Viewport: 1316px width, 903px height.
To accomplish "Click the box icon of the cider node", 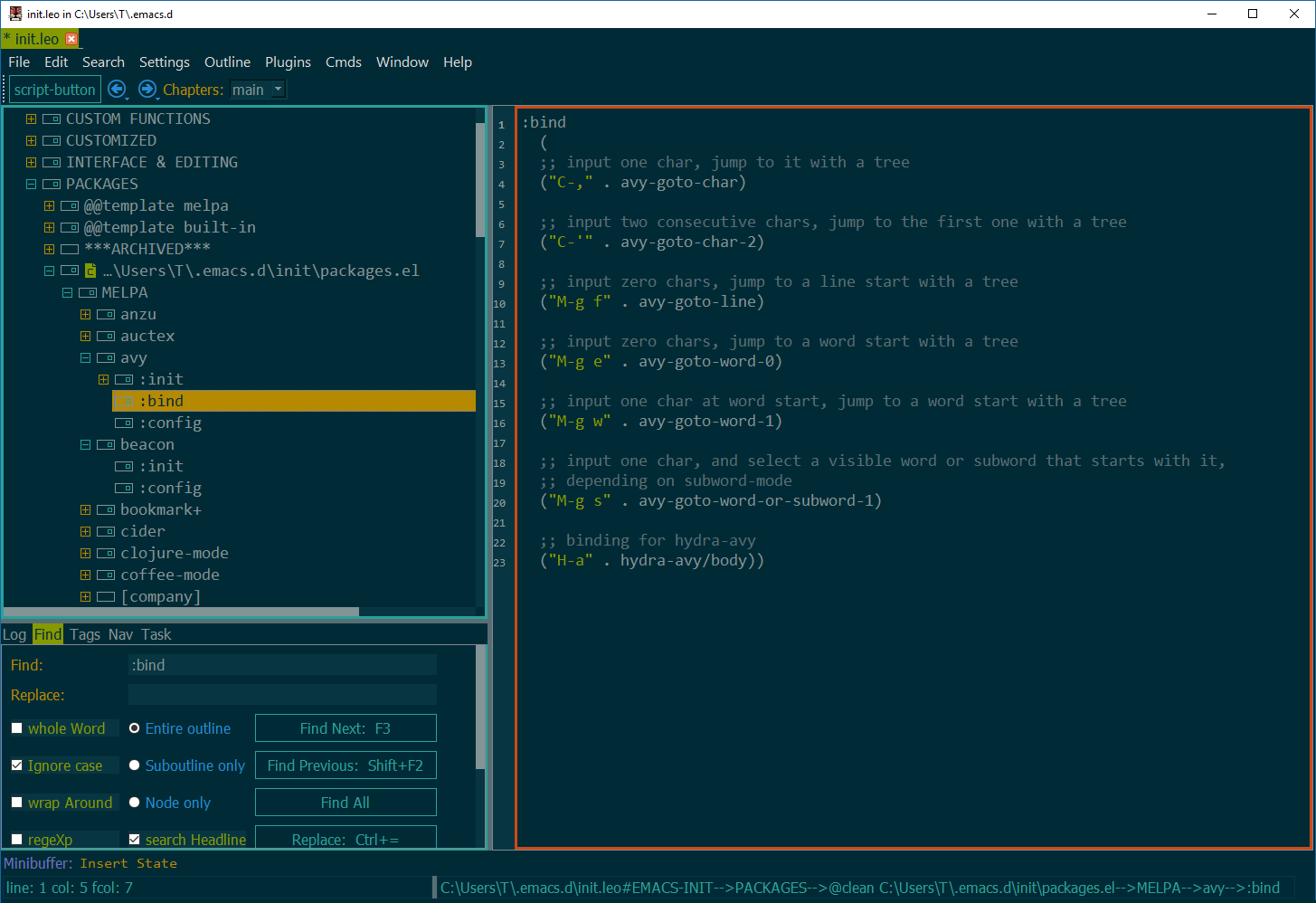I will point(106,532).
